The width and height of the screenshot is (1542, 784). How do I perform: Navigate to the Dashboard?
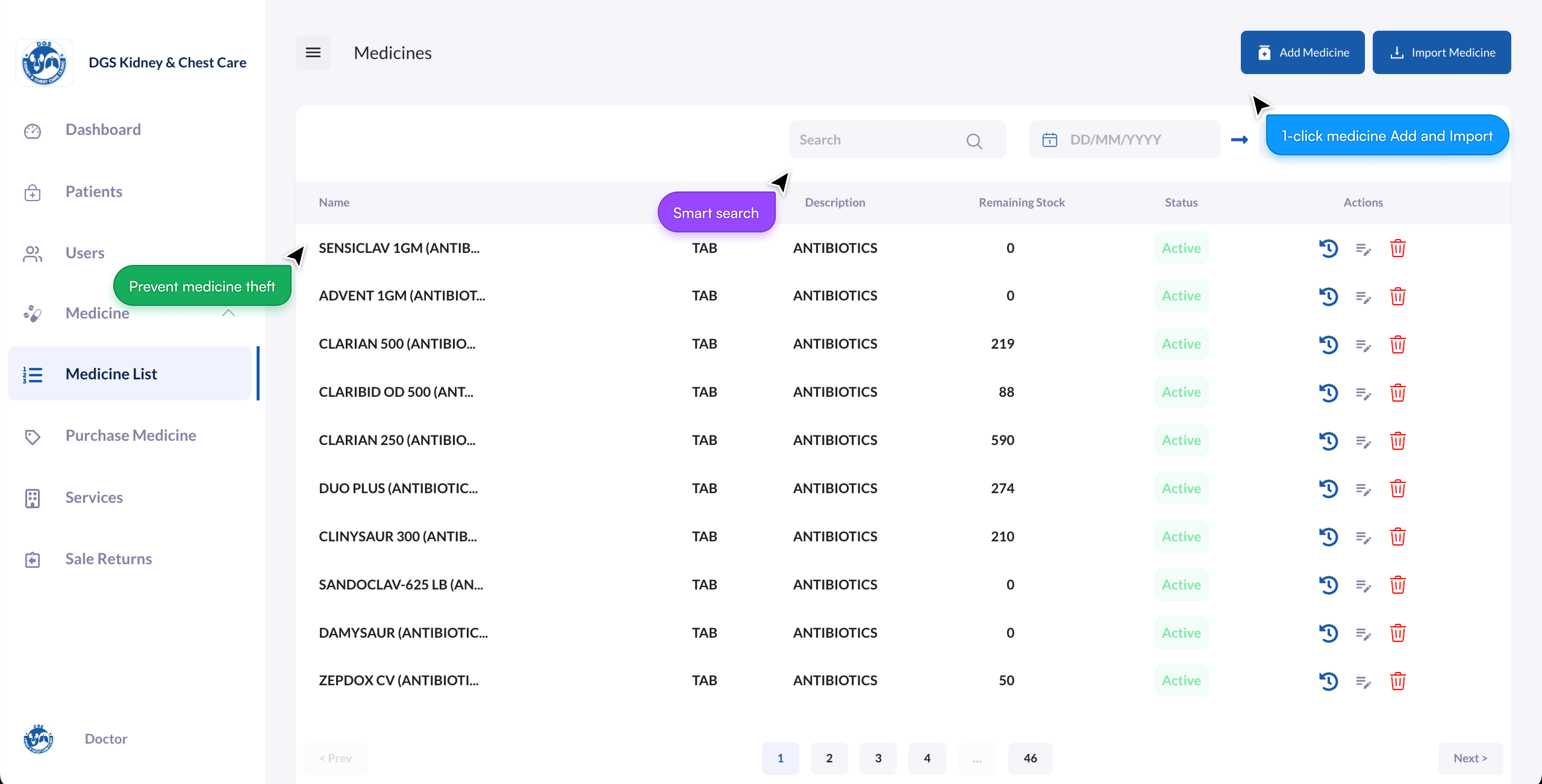pos(103,130)
